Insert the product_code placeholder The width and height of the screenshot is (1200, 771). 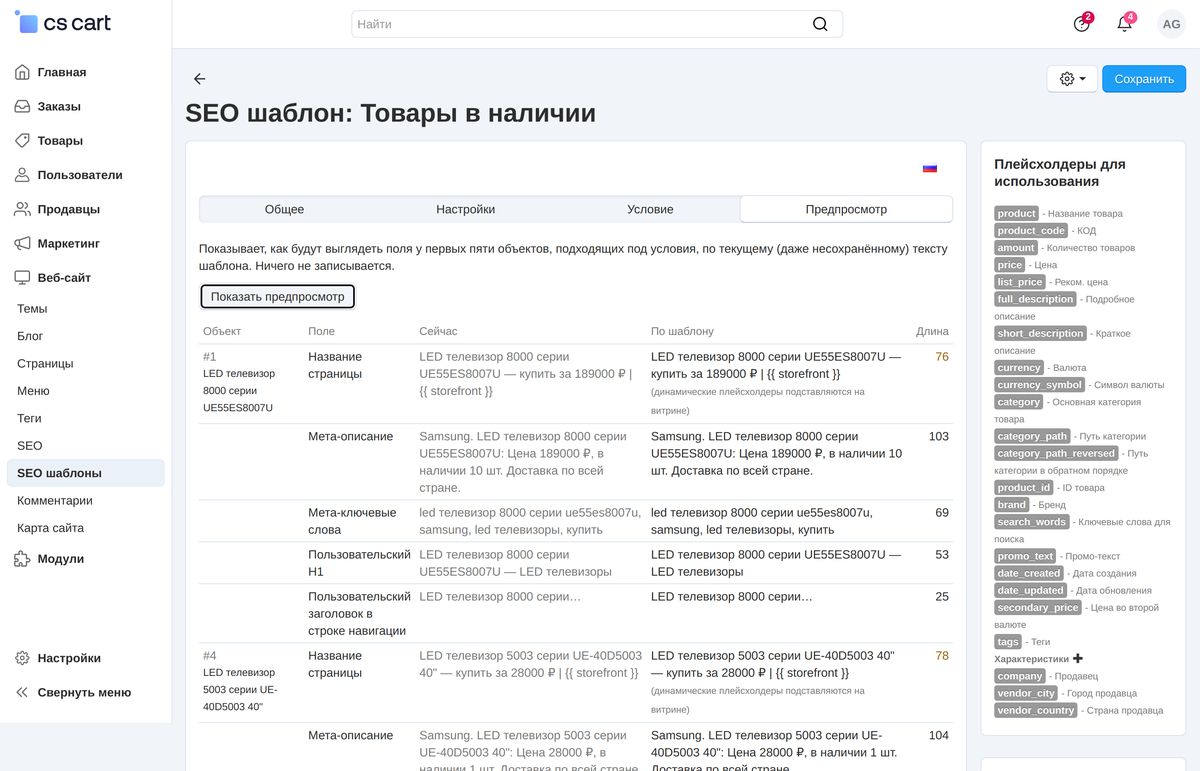[x=1032, y=230]
